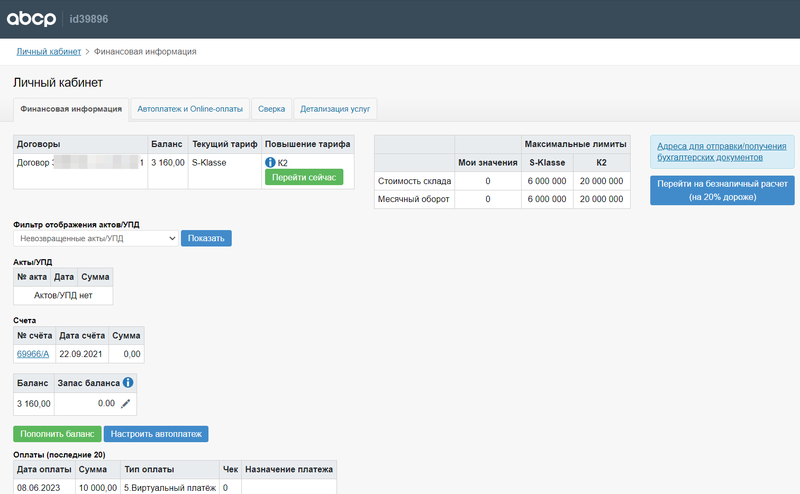This screenshot has height=494, width=800.
Task: Click info icon next to K2 tariff
Action: (270, 162)
